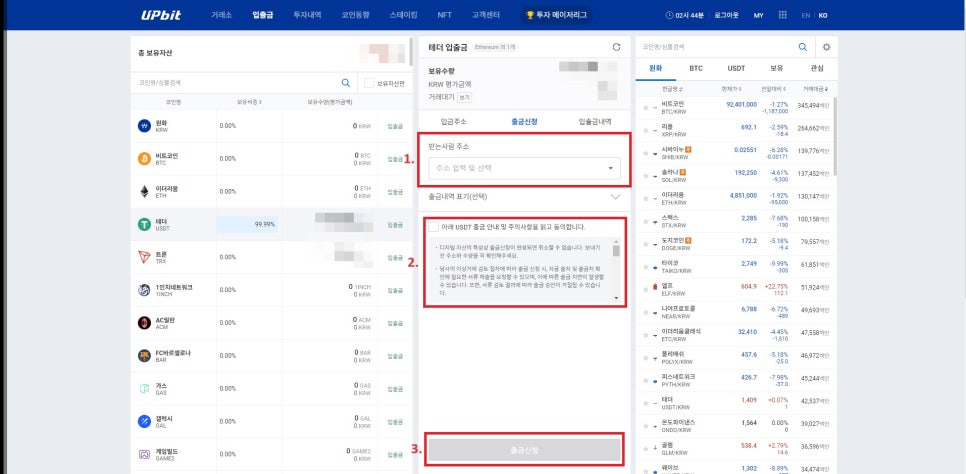Click the 게임빌드 GAME2 coin icon
This screenshot has height=474, width=966.
click(x=144, y=454)
